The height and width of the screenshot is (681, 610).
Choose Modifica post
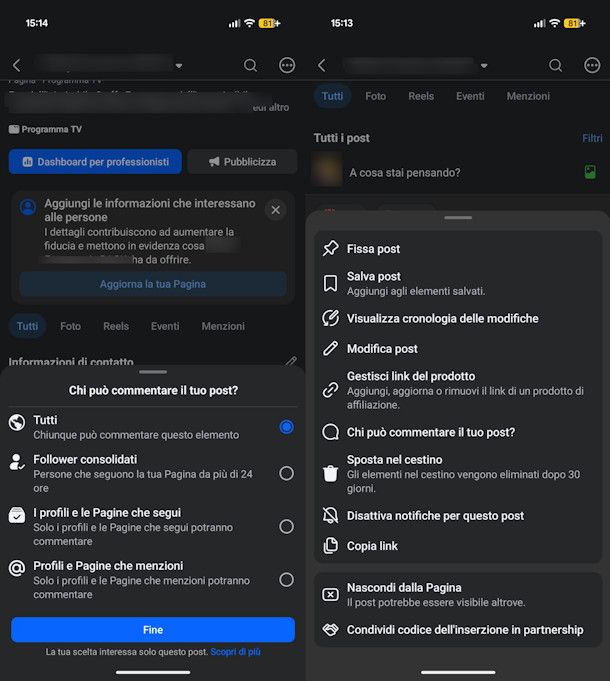(x=458, y=349)
